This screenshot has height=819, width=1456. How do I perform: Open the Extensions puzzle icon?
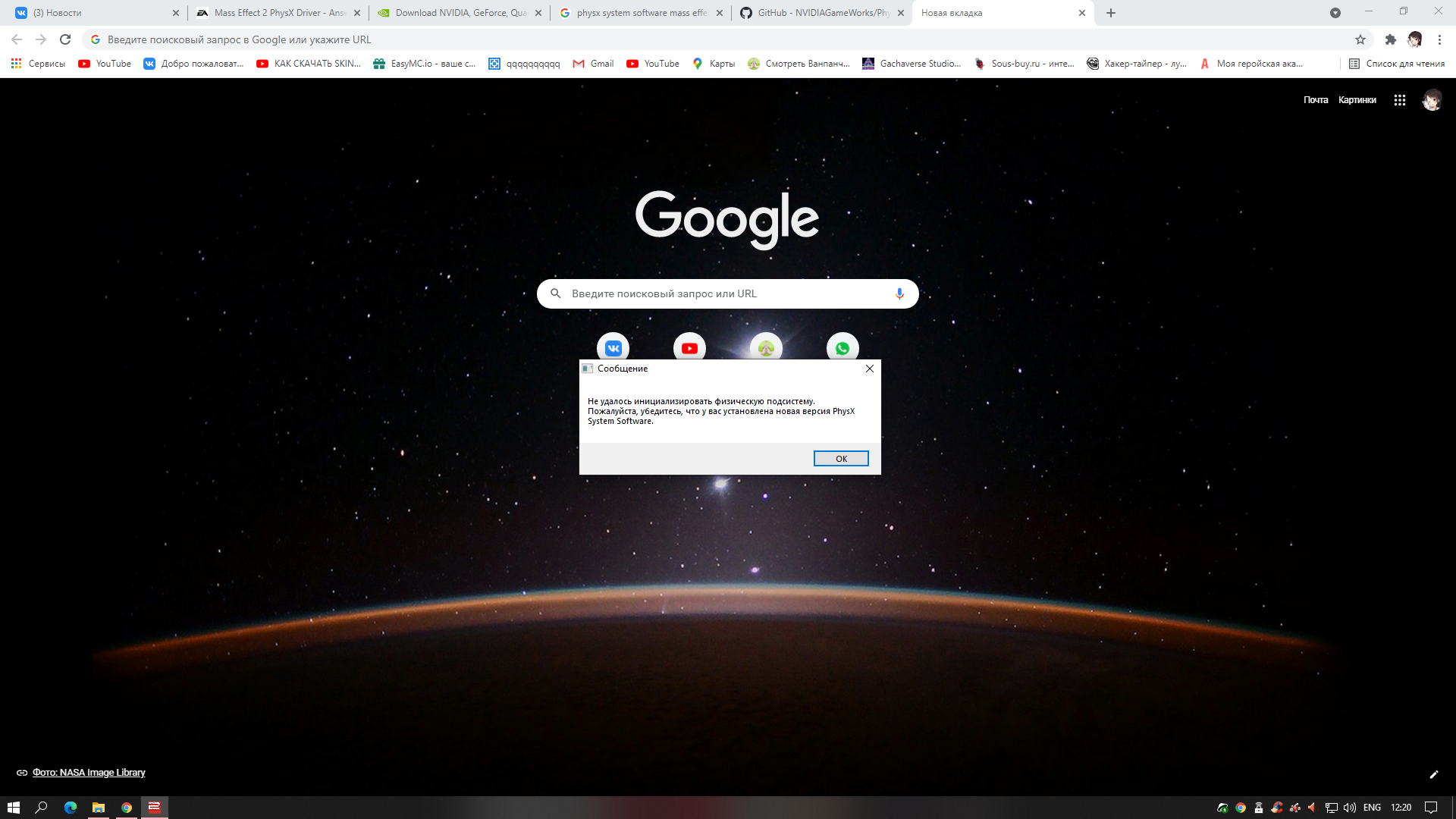[x=1390, y=39]
